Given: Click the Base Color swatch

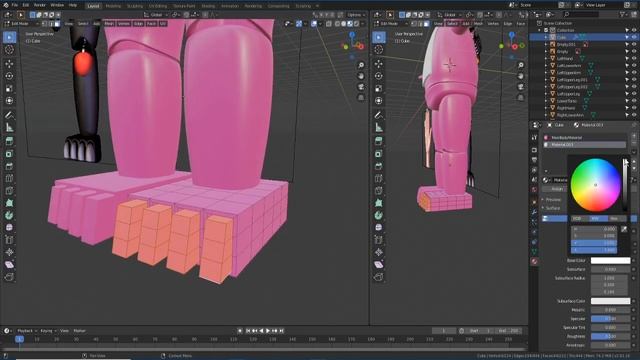Looking at the screenshot, I should pyautogui.click(x=610, y=260).
